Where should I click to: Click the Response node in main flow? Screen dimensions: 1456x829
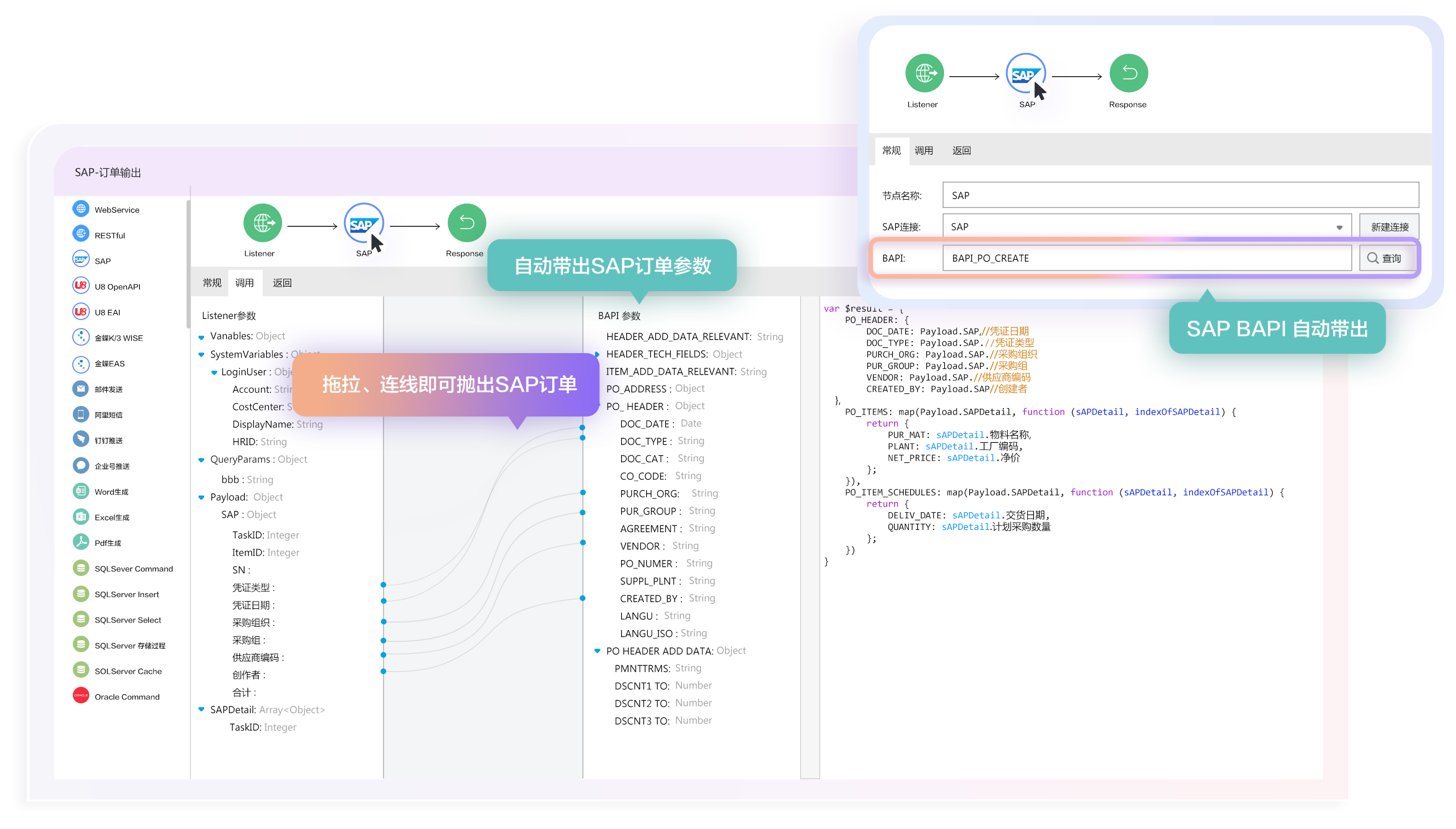point(466,223)
